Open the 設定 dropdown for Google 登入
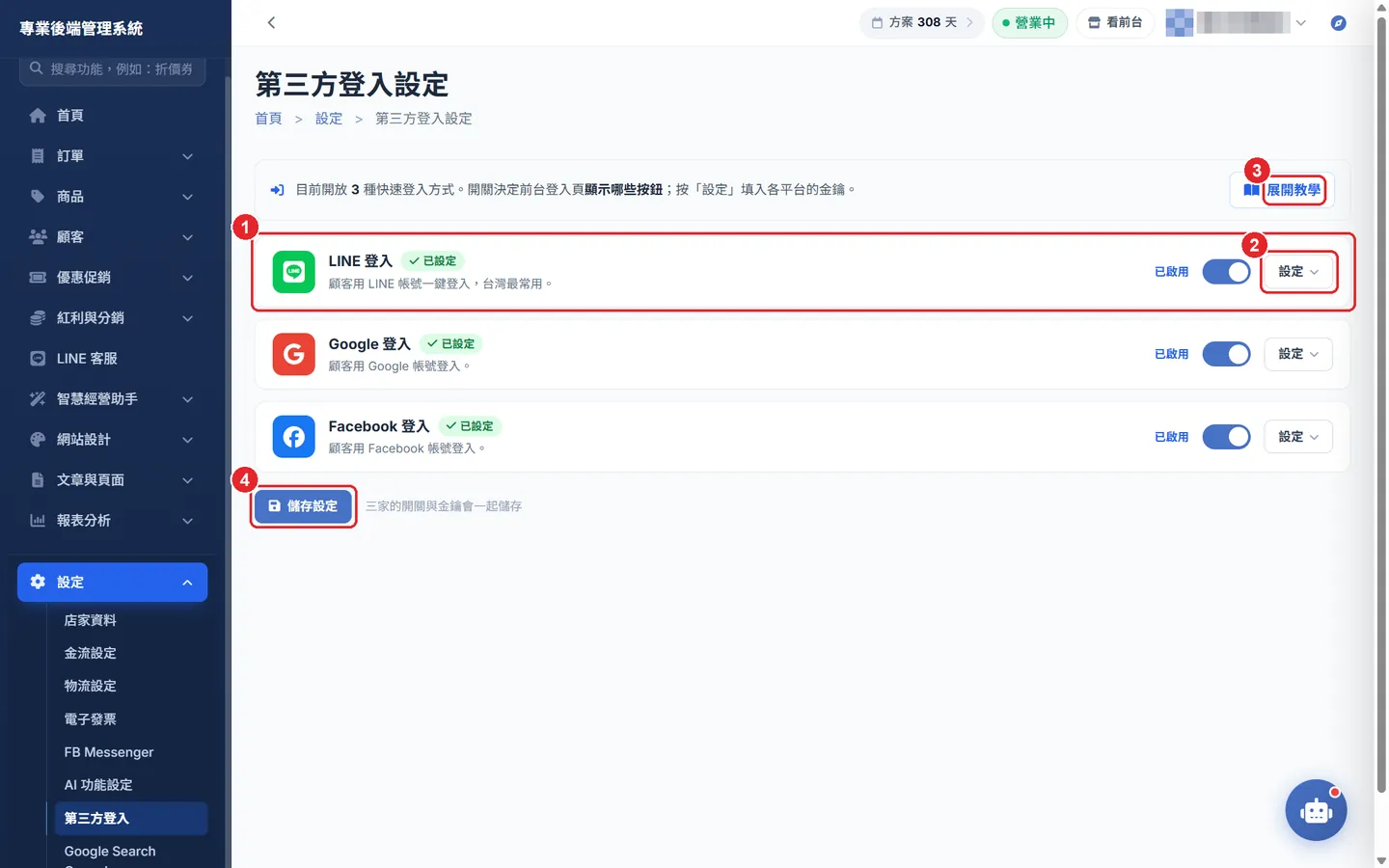Screen dimensions: 1389x868 (x=1298, y=354)
